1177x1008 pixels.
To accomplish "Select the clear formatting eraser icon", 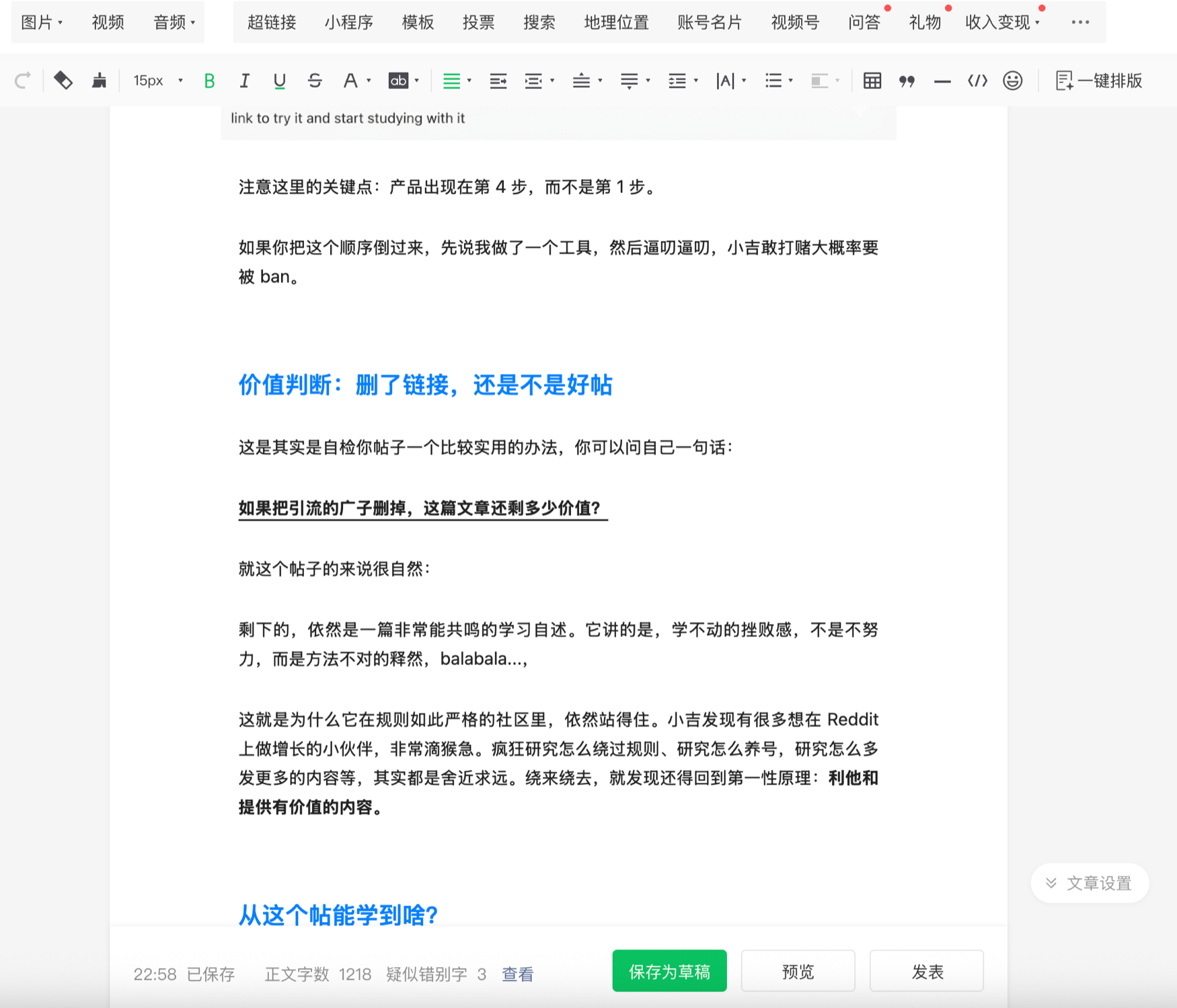I will (x=63, y=81).
